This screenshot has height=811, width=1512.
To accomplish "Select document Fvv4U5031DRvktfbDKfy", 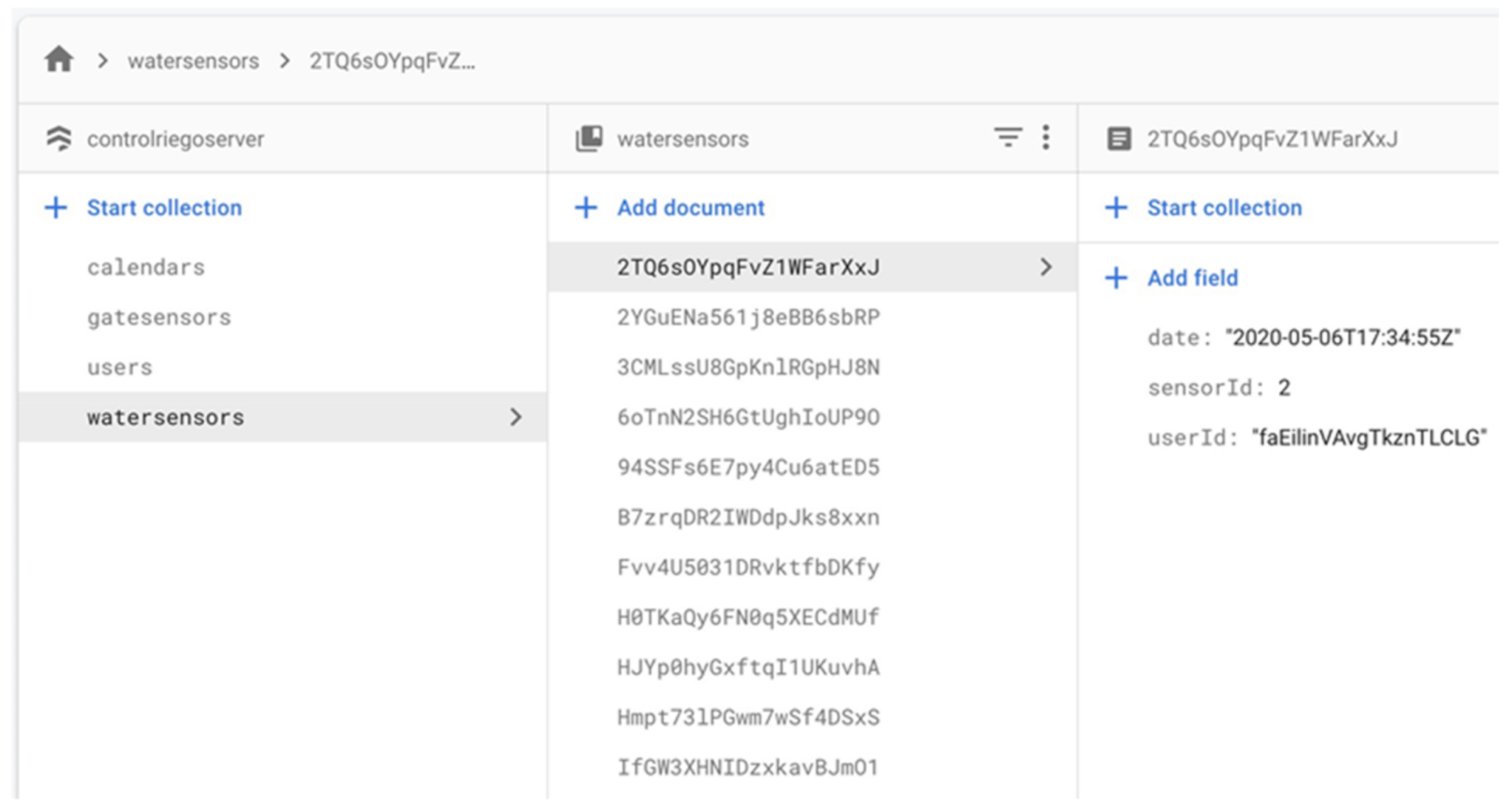I will coord(748,567).
